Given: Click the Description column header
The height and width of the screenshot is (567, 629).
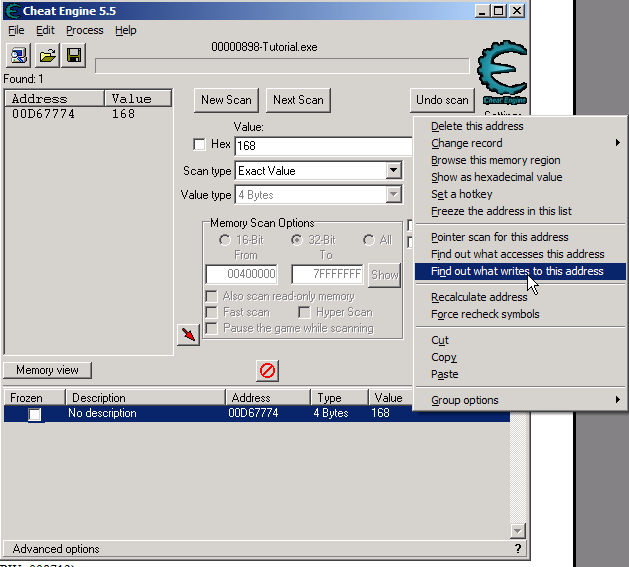Looking at the screenshot, I should point(145,398).
